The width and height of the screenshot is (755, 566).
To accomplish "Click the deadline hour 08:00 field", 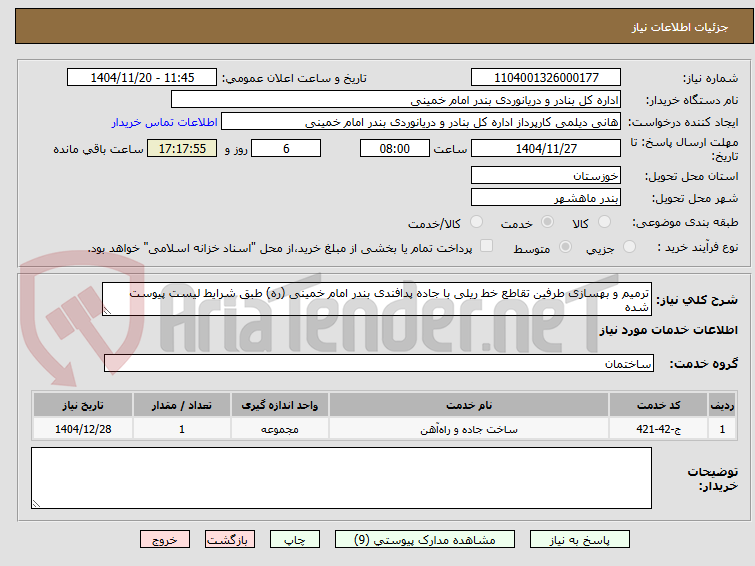I will pyautogui.click(x=395, y=148).
